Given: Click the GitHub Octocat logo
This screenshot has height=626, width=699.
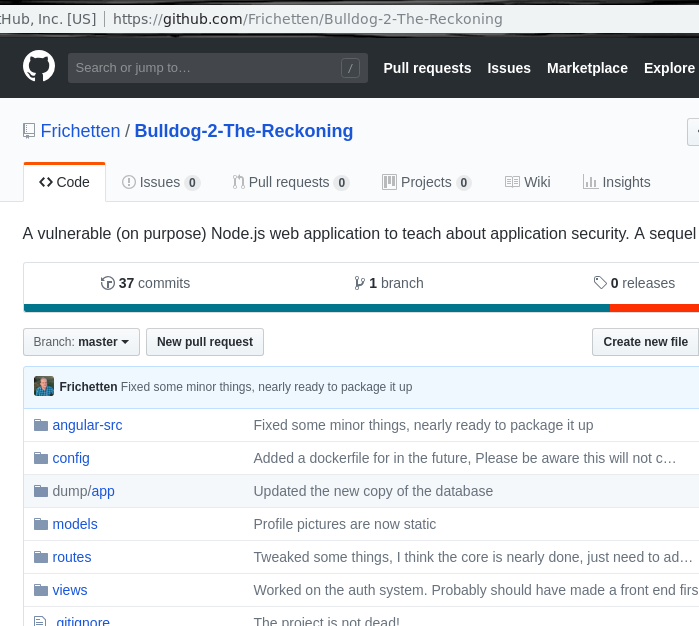Looking at the screenshot, I should pyautogui.click(x=39, y=67).
